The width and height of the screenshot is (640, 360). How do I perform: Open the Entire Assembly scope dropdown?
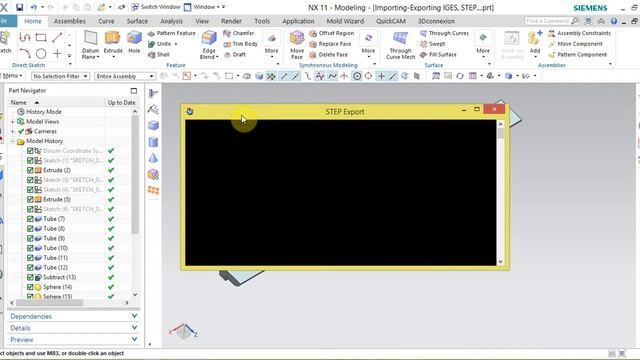click(125, 76)
